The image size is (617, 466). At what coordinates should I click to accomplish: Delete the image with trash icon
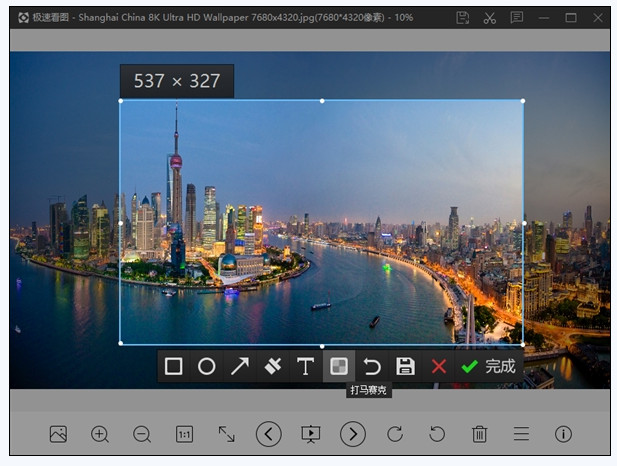pos(479,434)
